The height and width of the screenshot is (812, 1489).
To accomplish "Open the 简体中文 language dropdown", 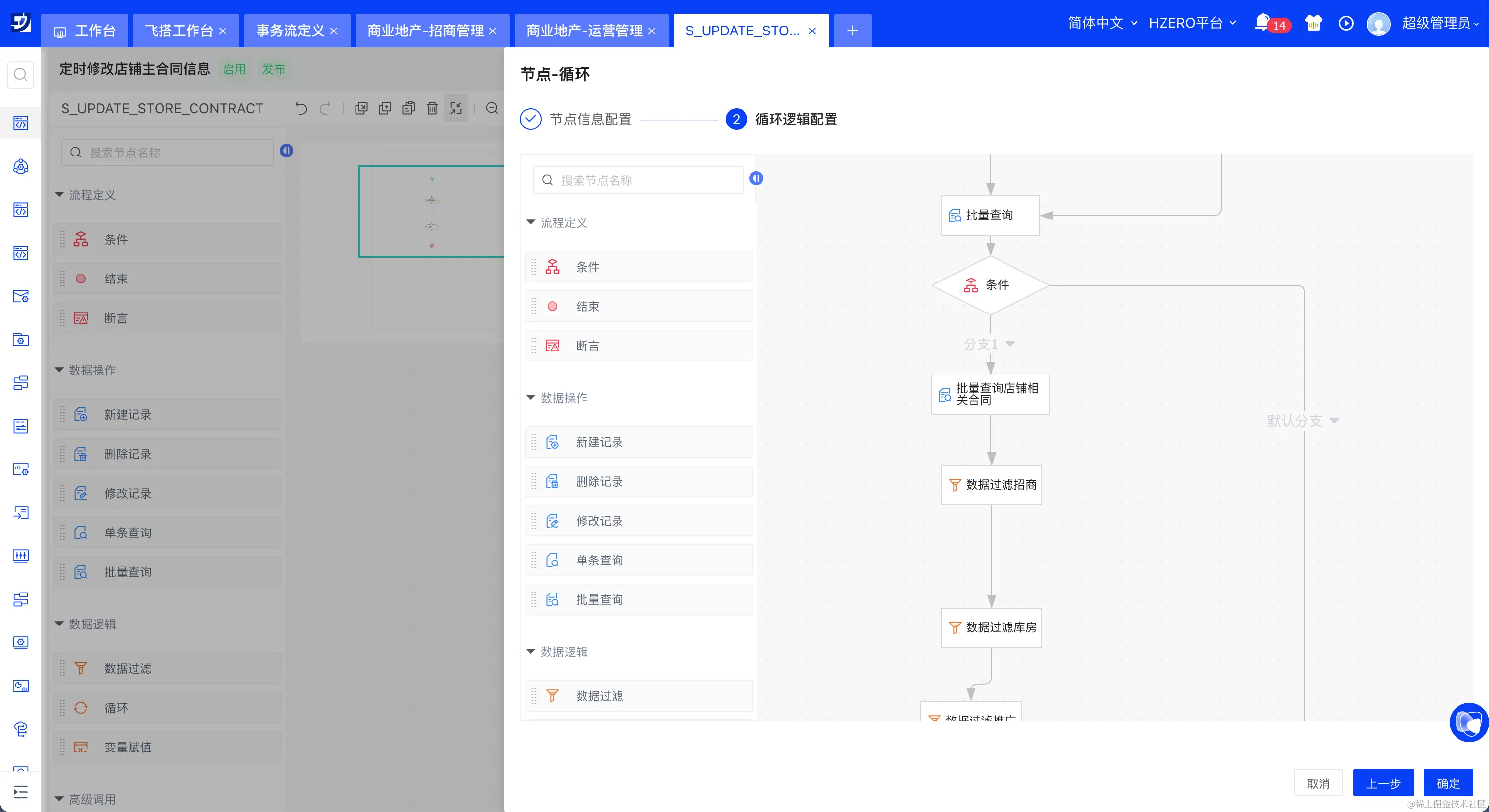I will click(1101, 23).
